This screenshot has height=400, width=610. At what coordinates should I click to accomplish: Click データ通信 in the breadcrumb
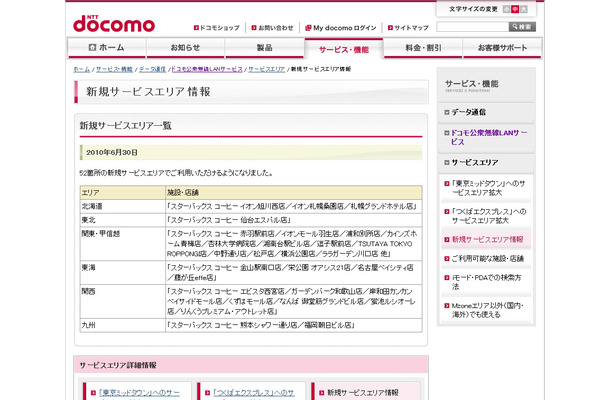click(152, 69)
